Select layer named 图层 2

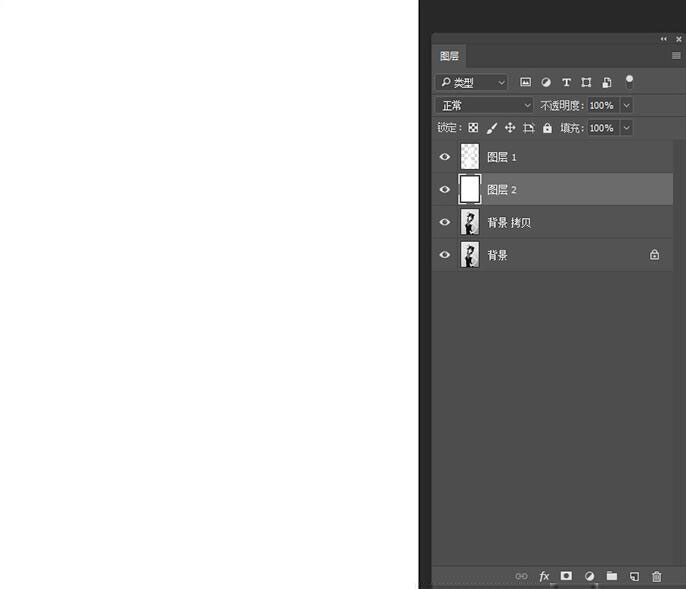pyautogui.click(x=501, y=190)
